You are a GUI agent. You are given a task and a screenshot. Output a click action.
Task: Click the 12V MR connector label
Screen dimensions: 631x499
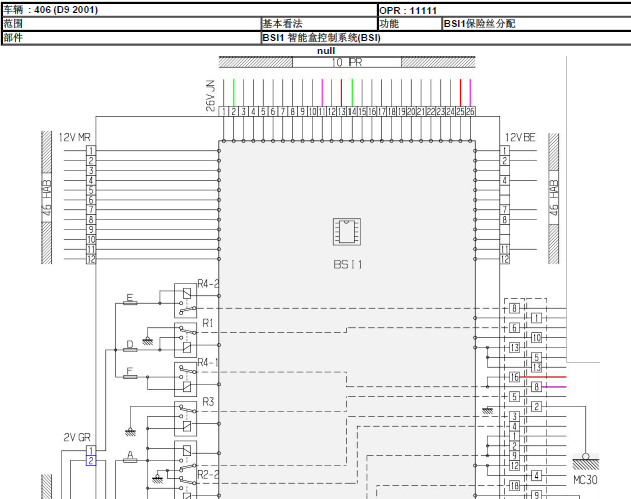pos(74,137)
